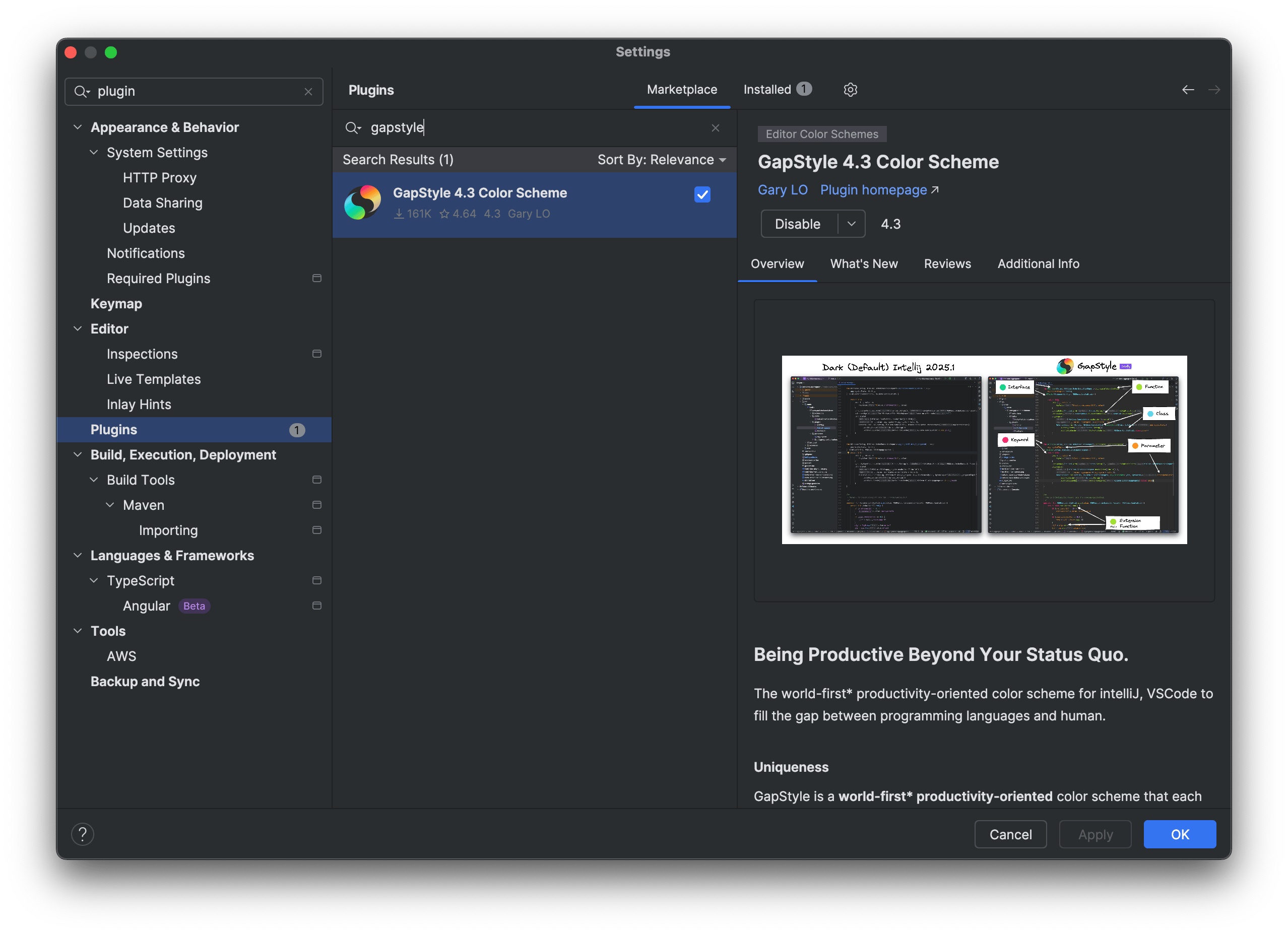
Task: Click the Editor Color Schemes tag
Action: click(822, 134)
